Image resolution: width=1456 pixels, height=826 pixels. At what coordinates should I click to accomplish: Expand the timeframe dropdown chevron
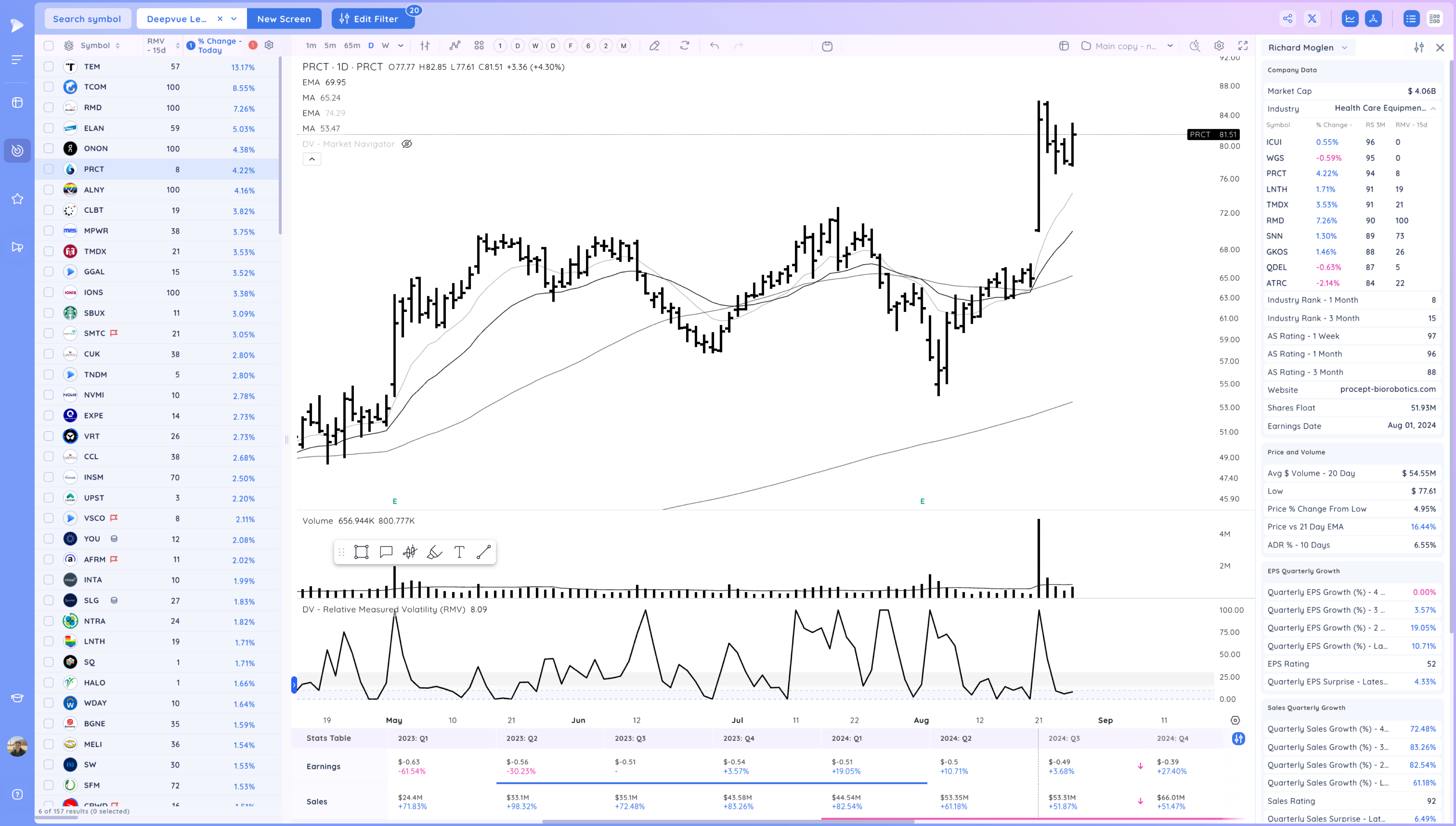(x=401, y=46)
